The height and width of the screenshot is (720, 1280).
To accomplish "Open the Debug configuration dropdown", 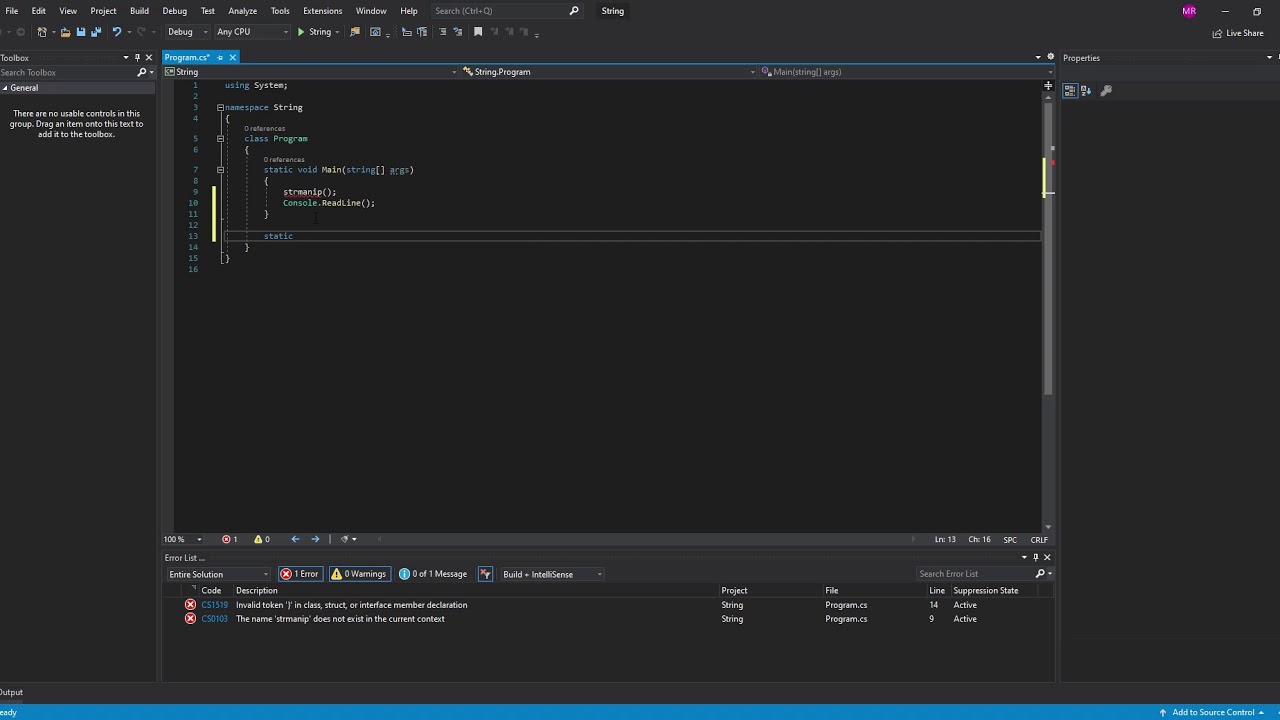I will point(186,32).
